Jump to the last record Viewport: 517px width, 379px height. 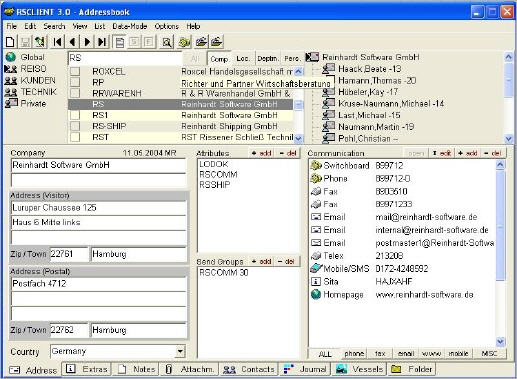[102, 42]
